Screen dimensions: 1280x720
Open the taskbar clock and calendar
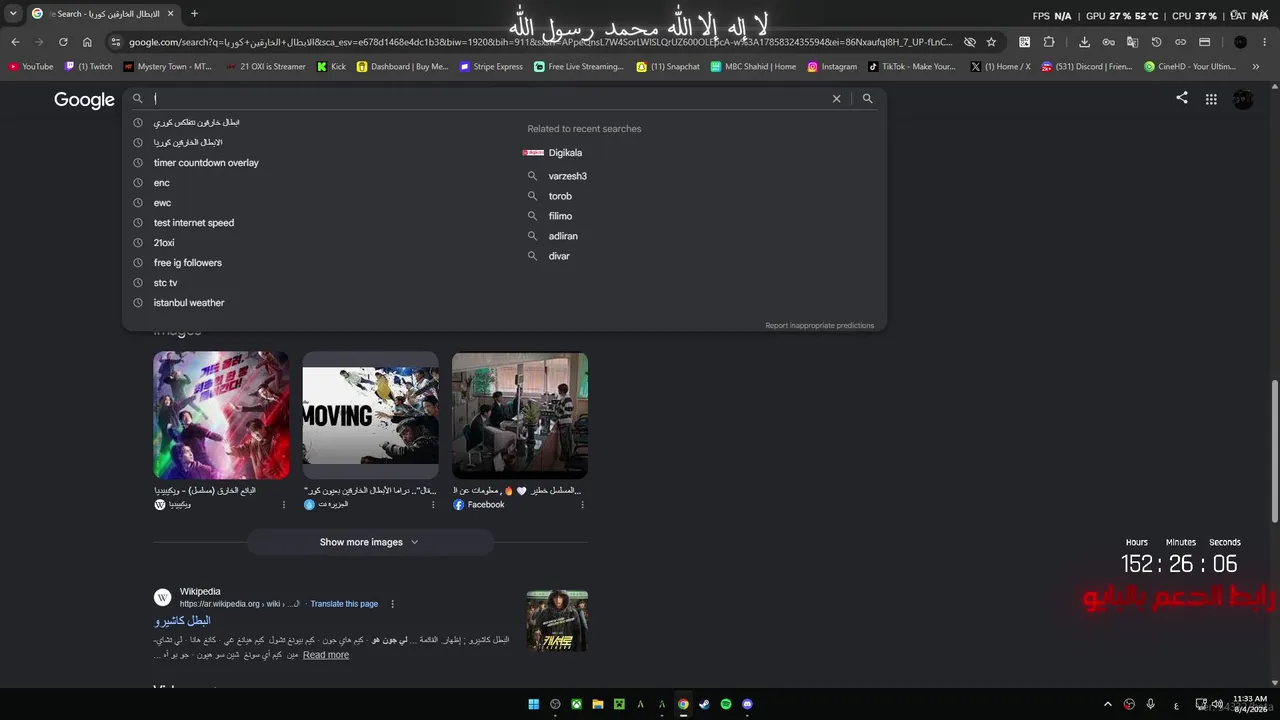[x=1250, y=704]
